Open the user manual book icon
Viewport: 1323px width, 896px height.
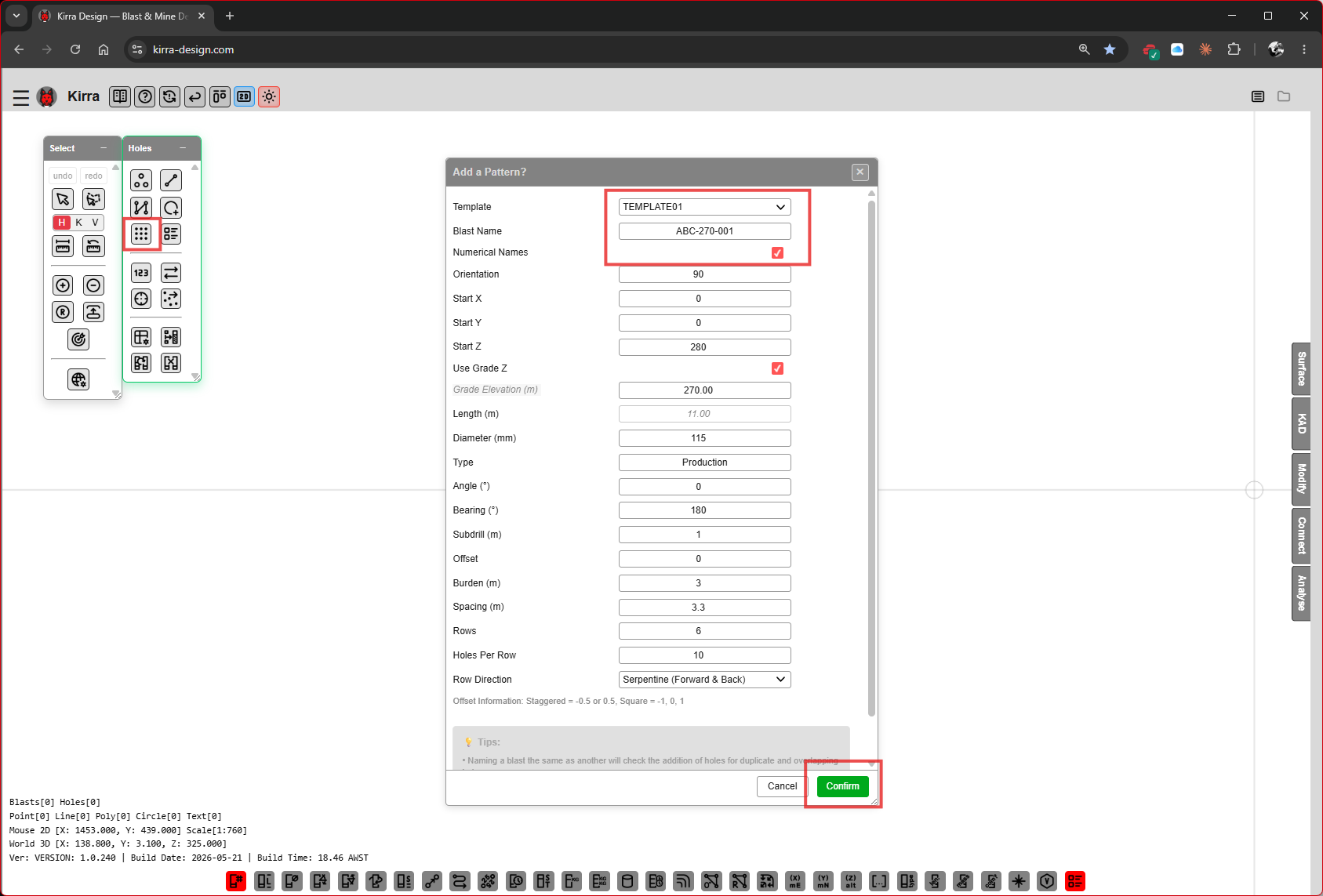tap(120, 96)
